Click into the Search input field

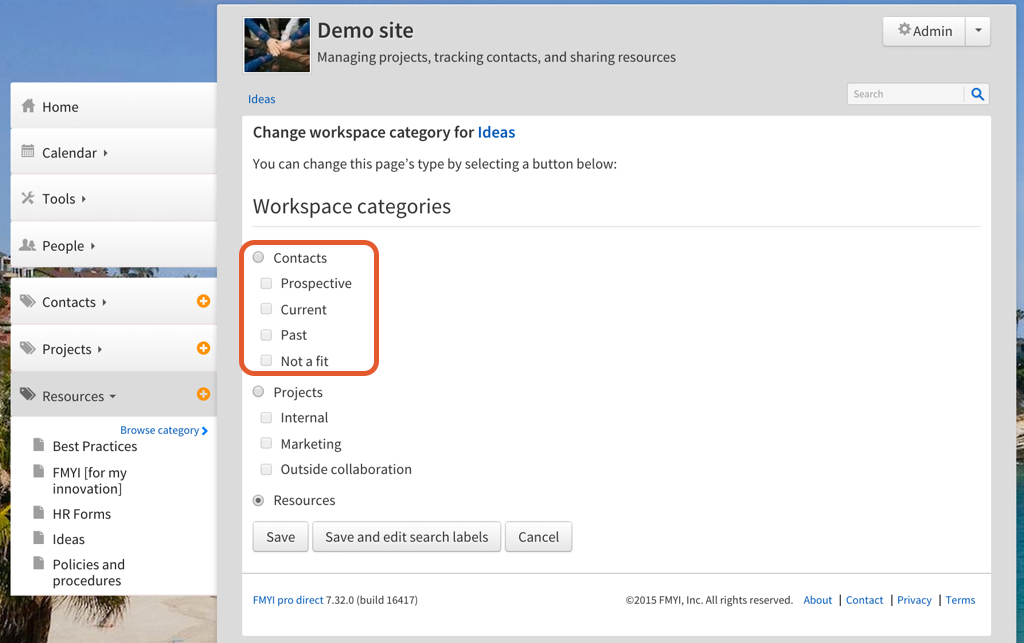click(x=905, y=94)
